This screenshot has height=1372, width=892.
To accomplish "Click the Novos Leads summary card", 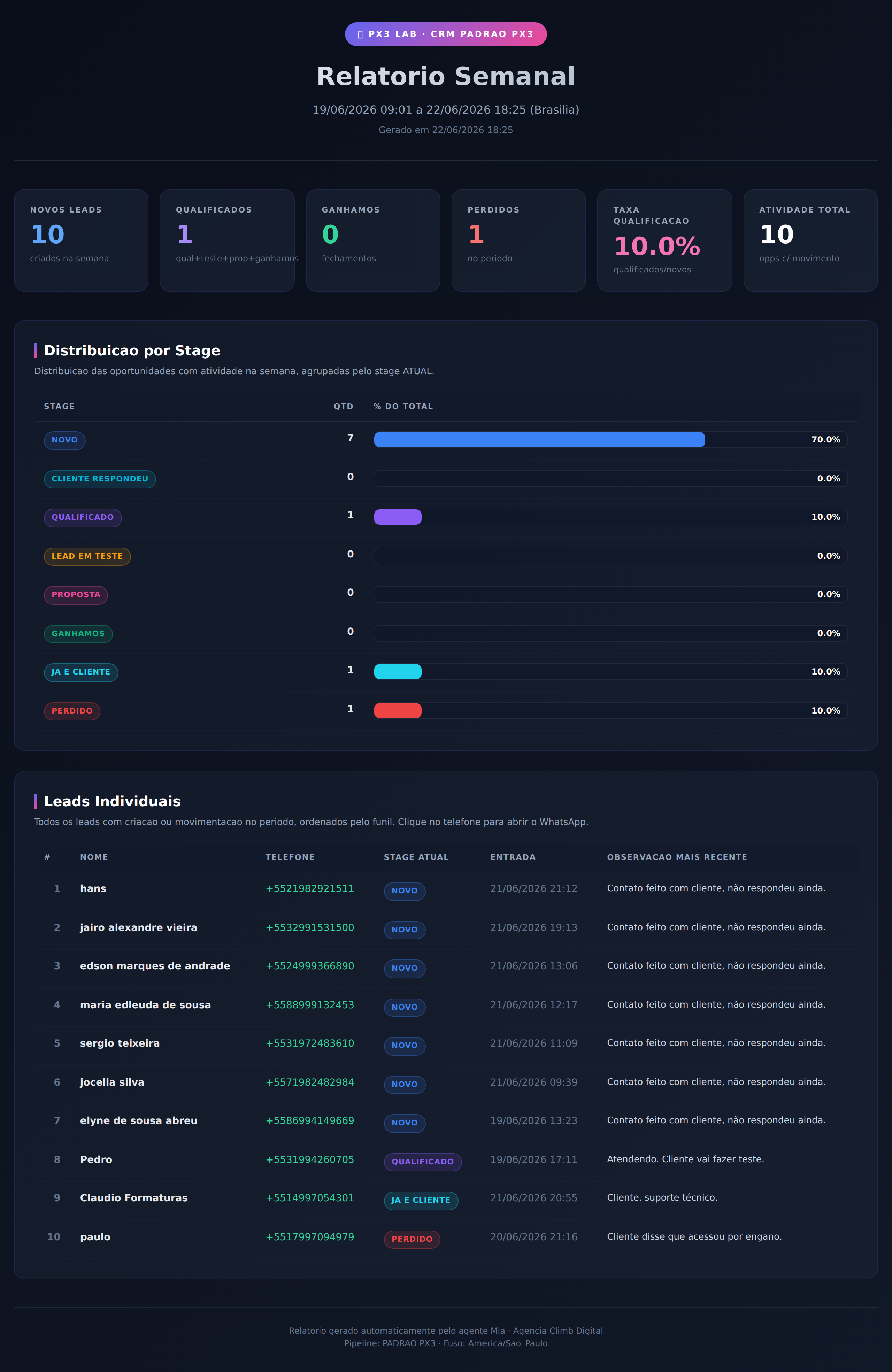I will pyautogui.click(x=81, y=240).
